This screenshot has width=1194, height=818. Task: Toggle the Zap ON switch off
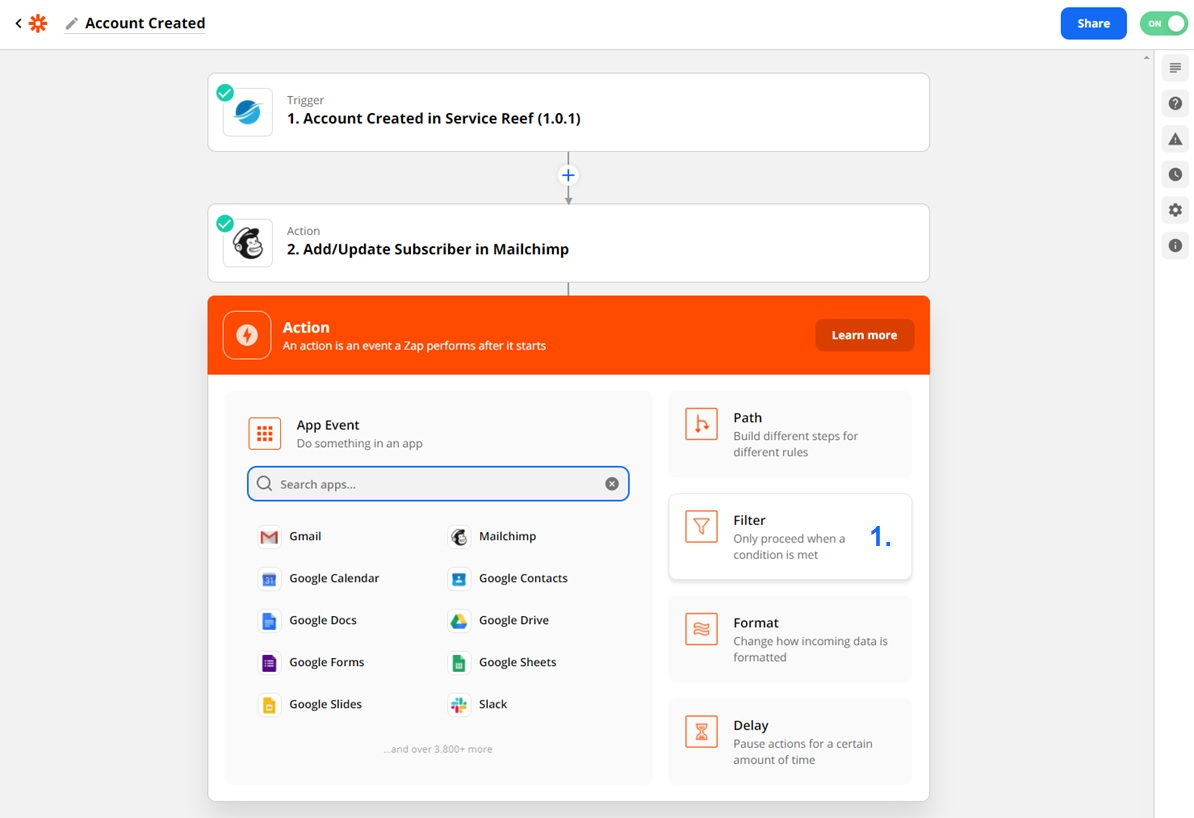tap(1164, 24)
